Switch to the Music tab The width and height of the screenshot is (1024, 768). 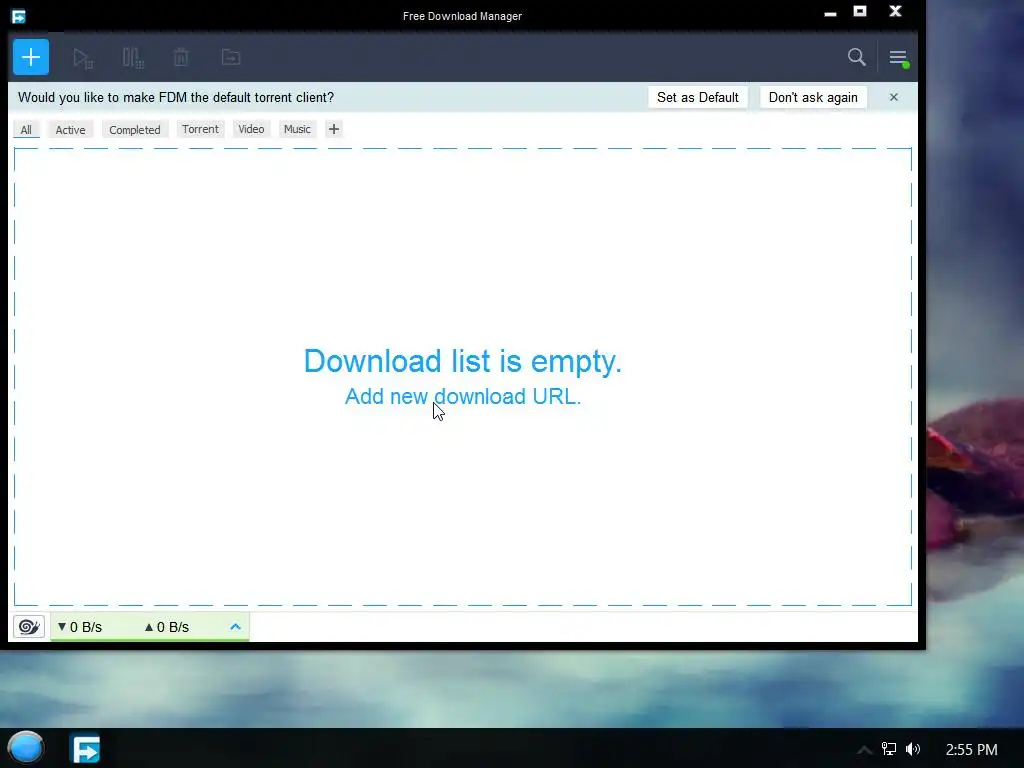click(x=297, y=129)
